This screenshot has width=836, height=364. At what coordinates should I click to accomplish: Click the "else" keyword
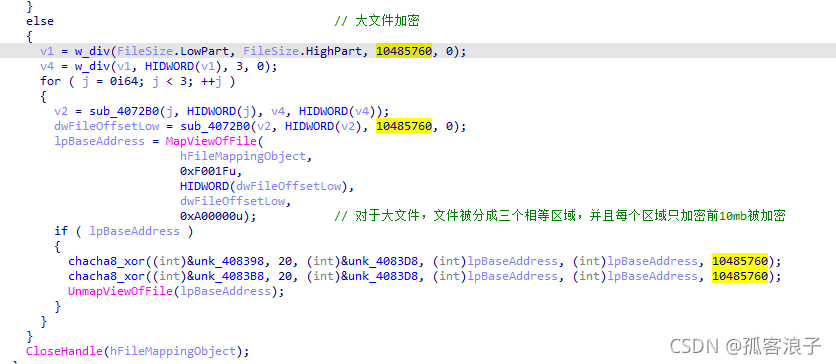[x=40, y=21]
